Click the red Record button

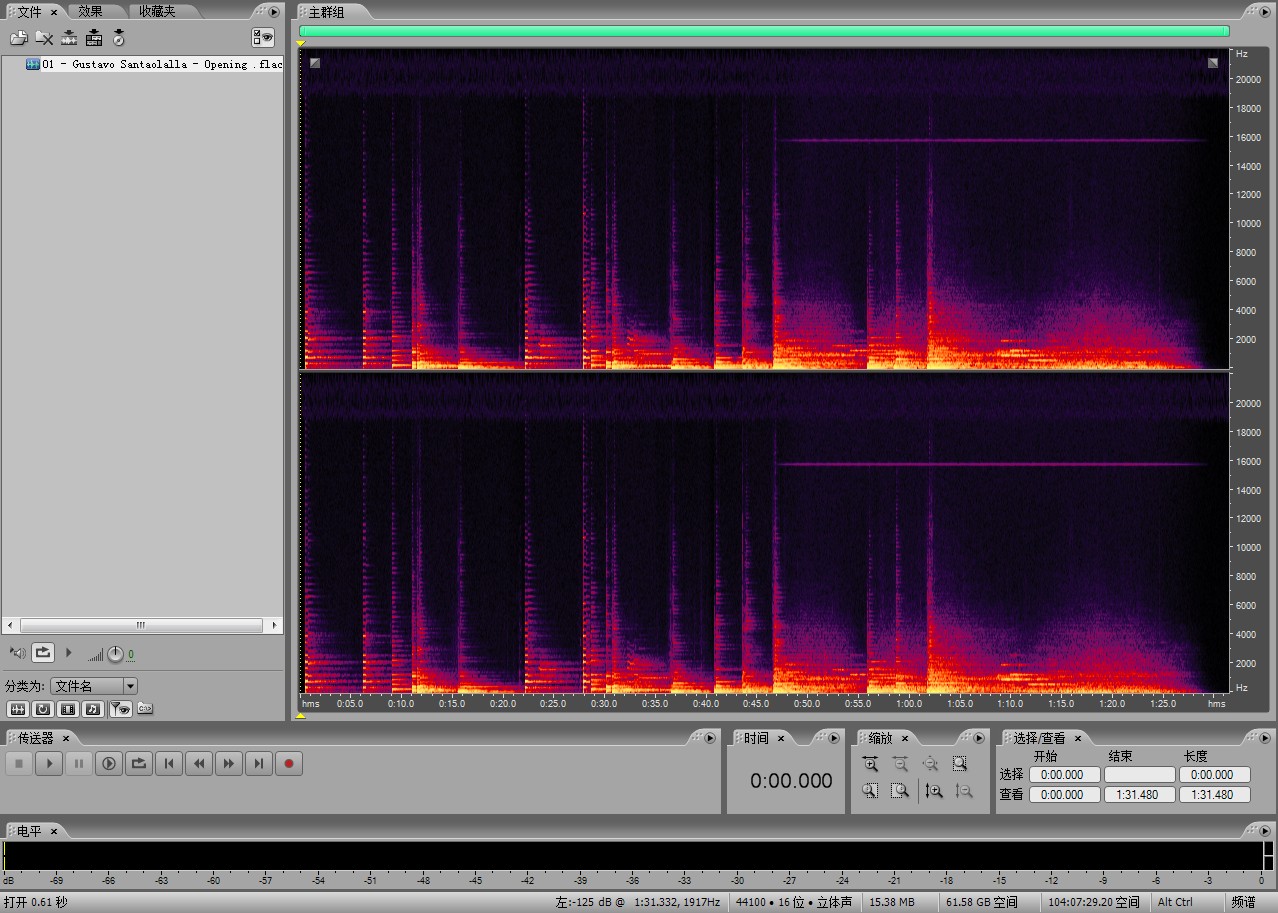[289, 764]
